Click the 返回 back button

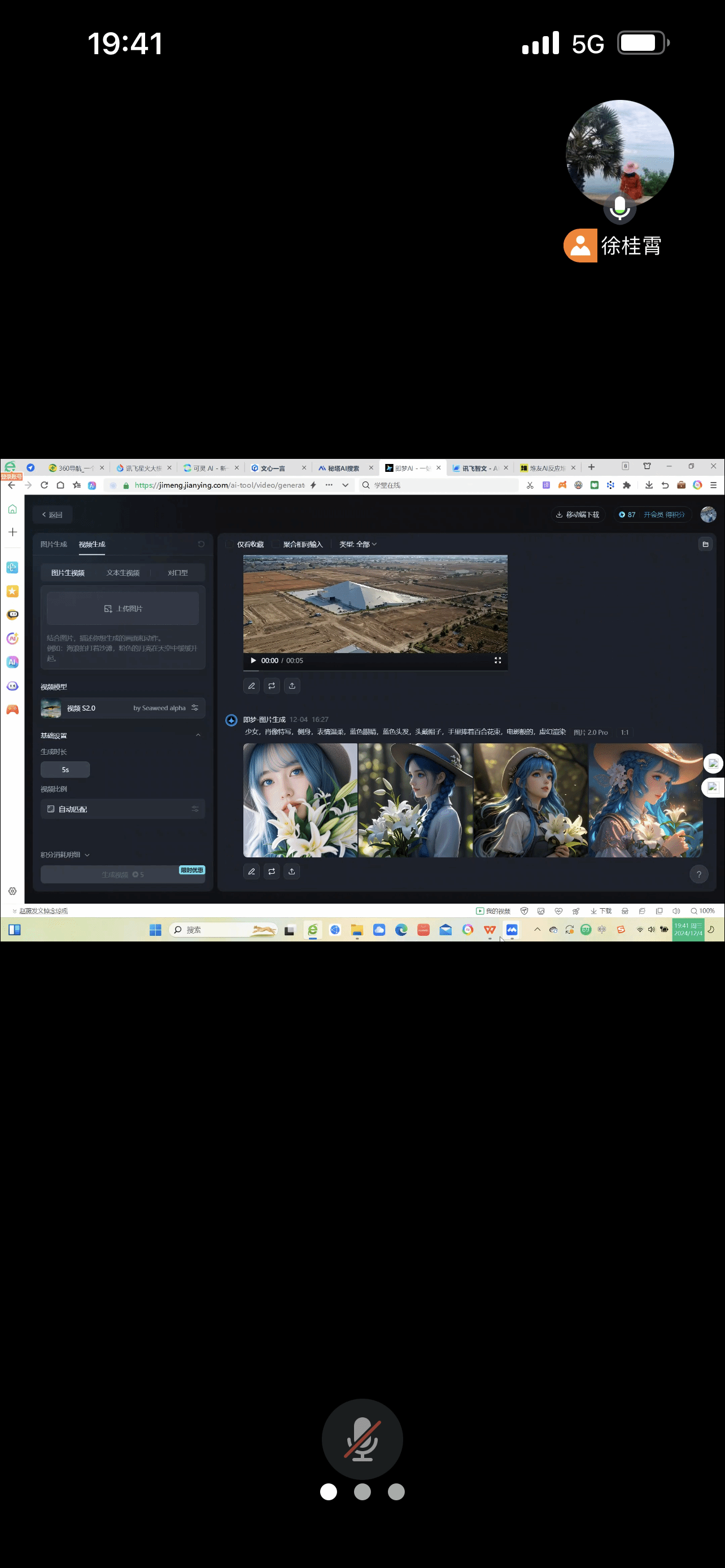[x=53, y=514]
